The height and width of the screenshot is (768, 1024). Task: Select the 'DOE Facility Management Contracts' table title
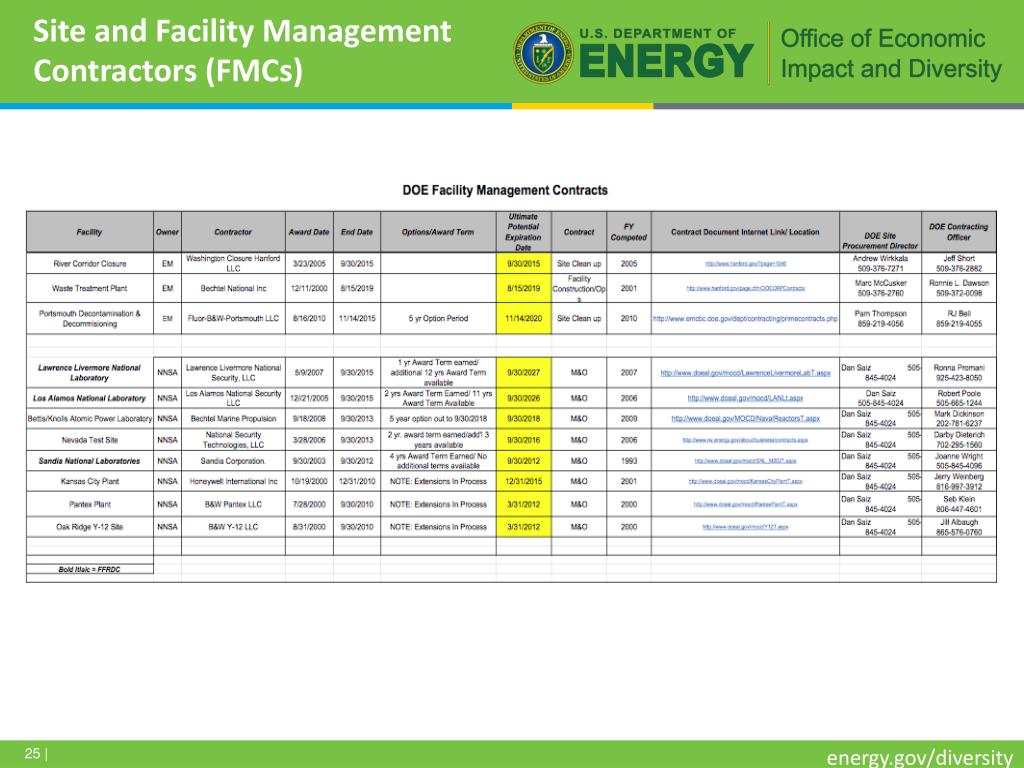click(x=505, y=190)
